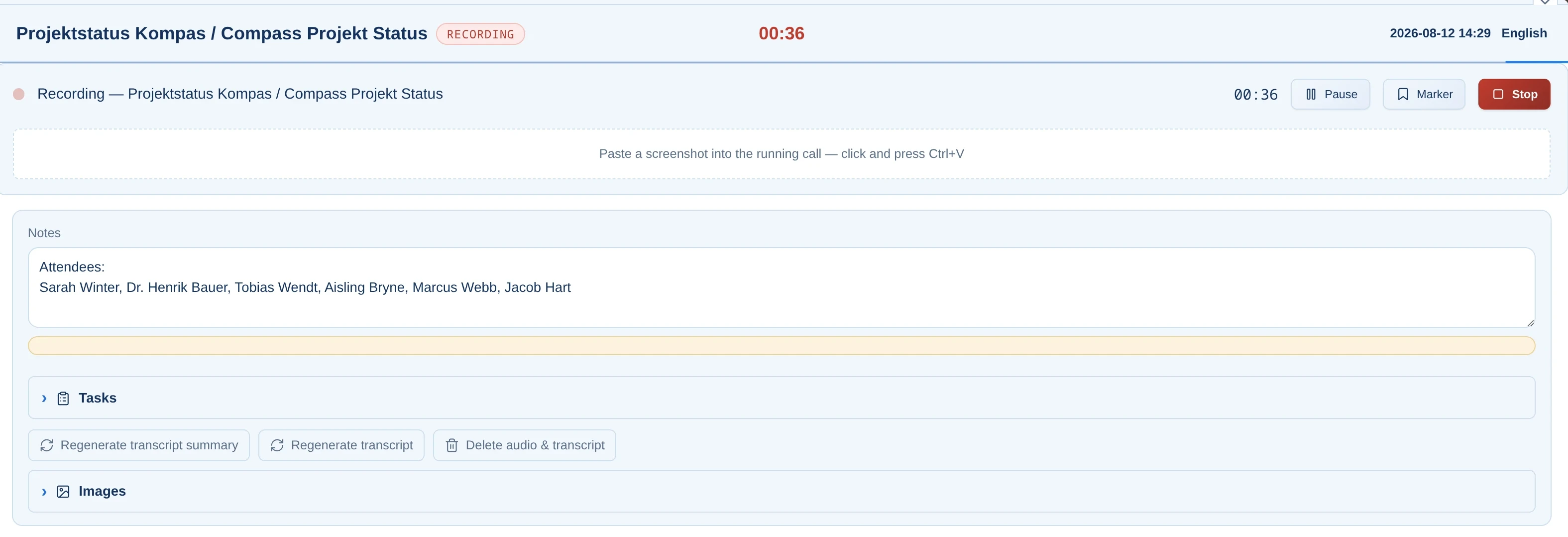
Task: Click the red 00:36 header timer
Action: (x=782, y=33)
